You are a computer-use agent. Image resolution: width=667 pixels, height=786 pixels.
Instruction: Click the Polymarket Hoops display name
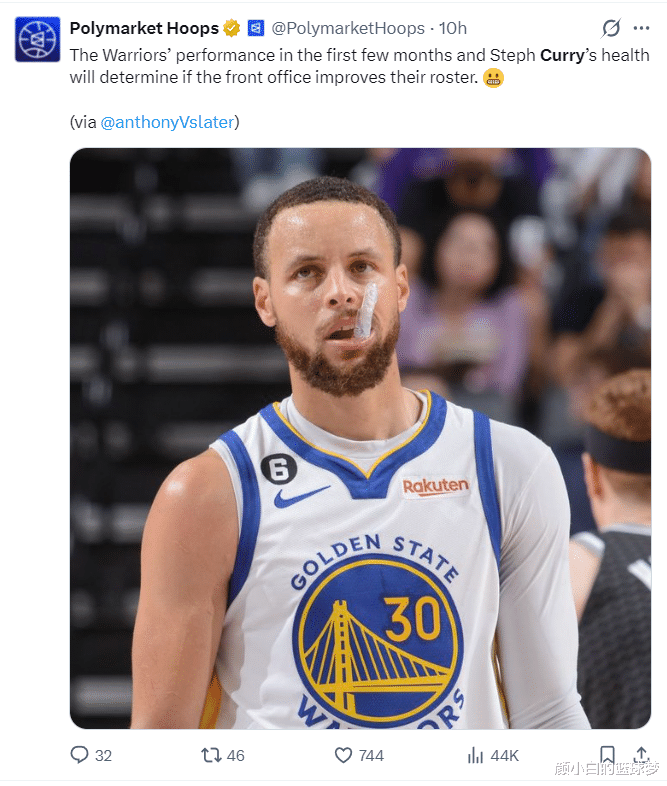click(x=144, y=28)
